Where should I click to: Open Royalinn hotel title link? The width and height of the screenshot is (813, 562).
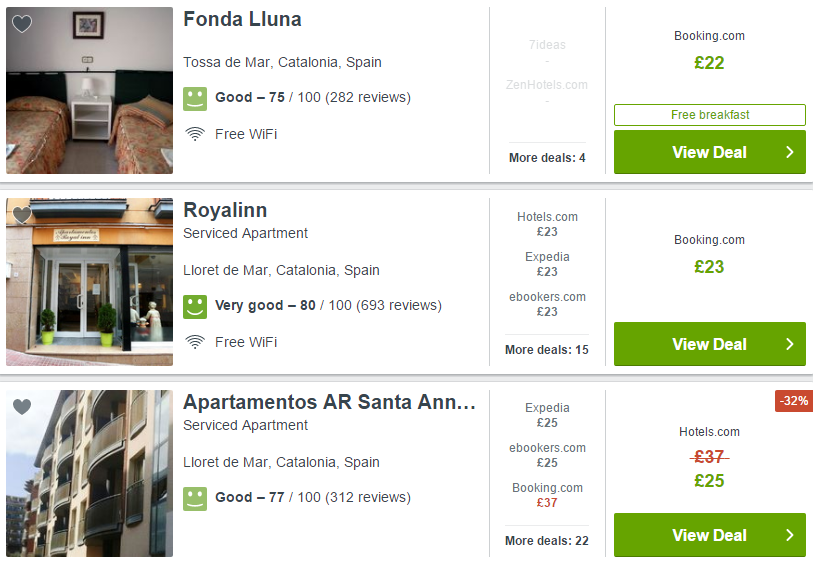tap(225, 210)
